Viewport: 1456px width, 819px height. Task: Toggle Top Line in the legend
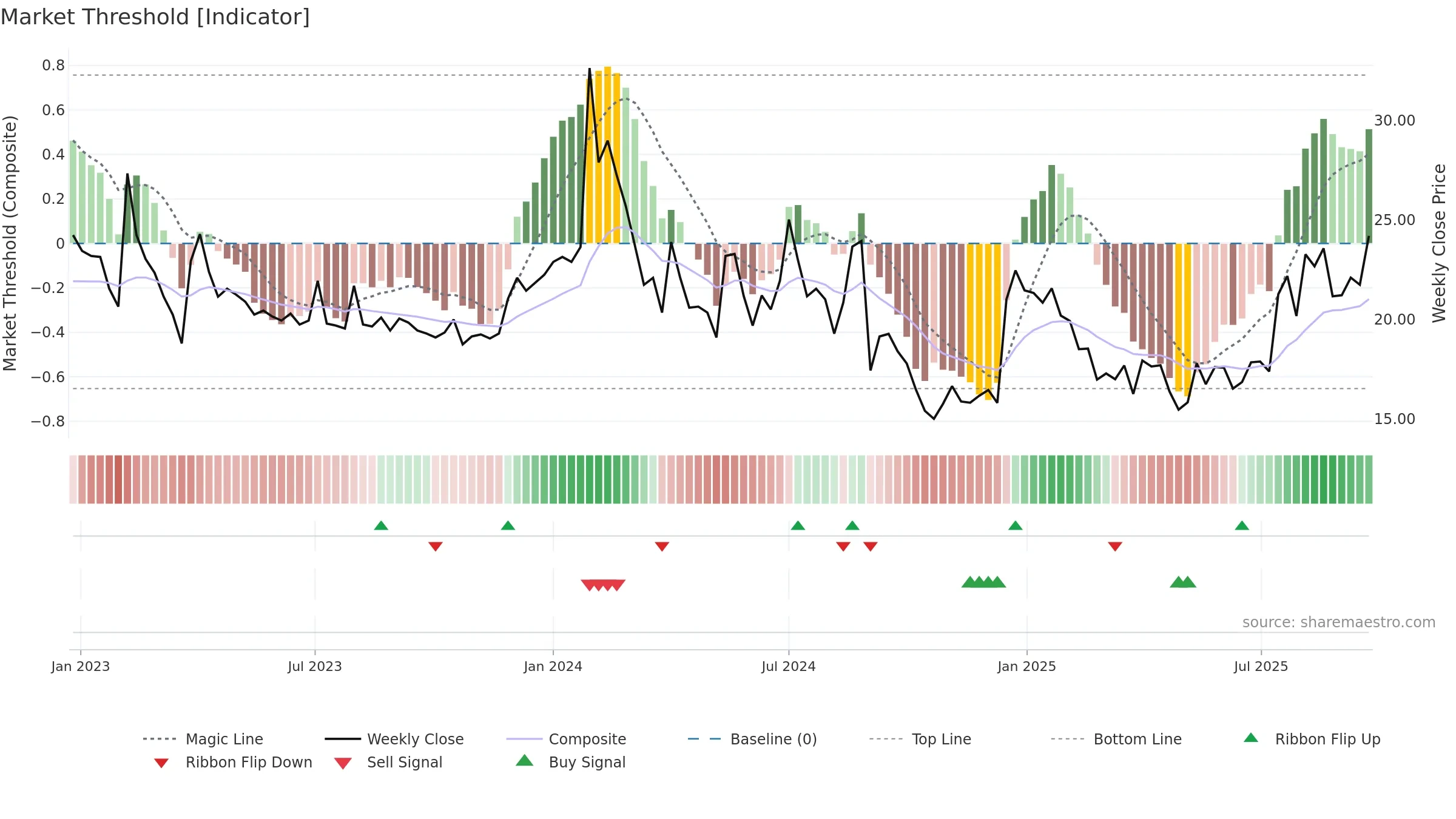(x=920, y=739)
